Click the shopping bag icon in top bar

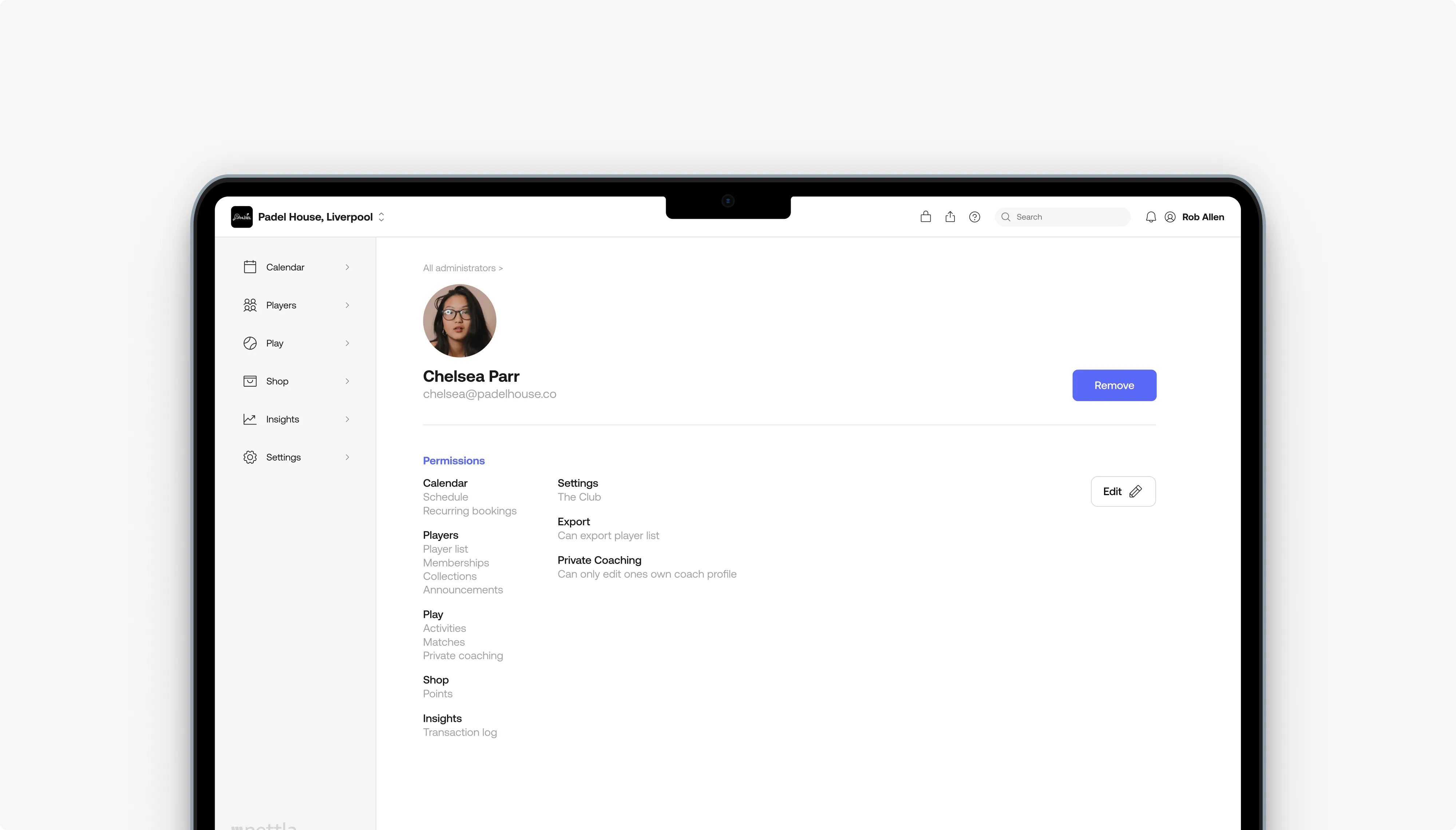(925, 217)
